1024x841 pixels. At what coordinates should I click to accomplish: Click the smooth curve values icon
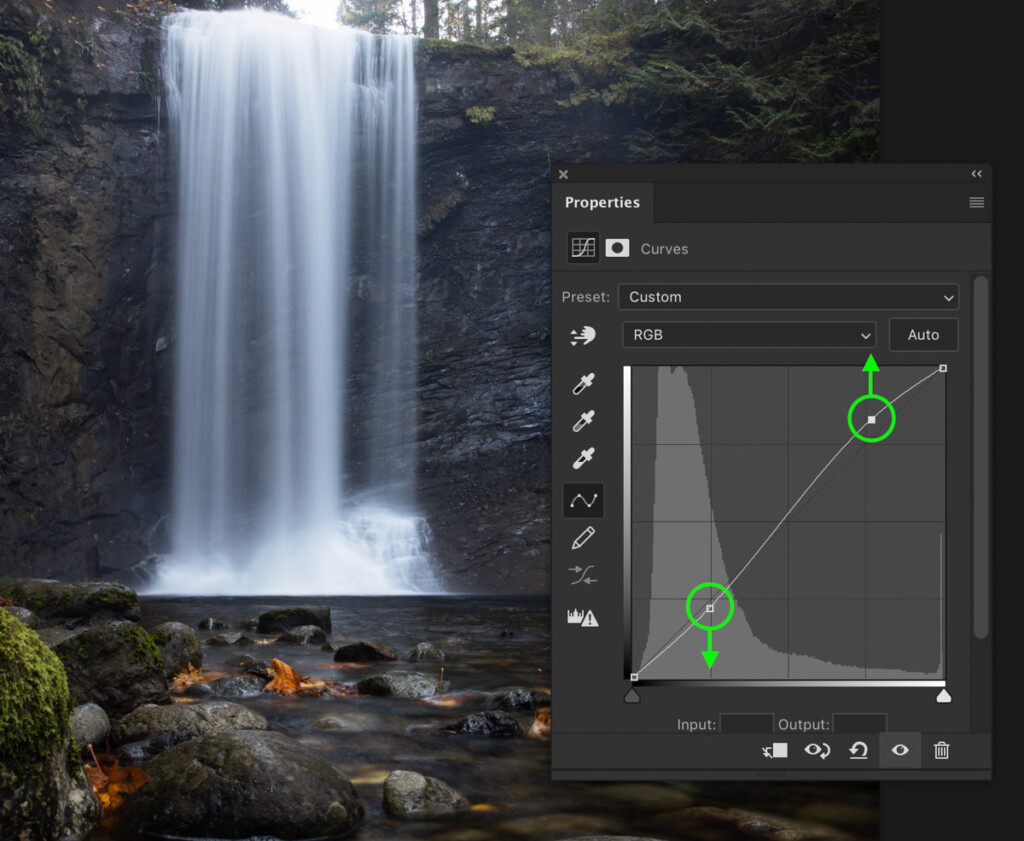[583, 575]
